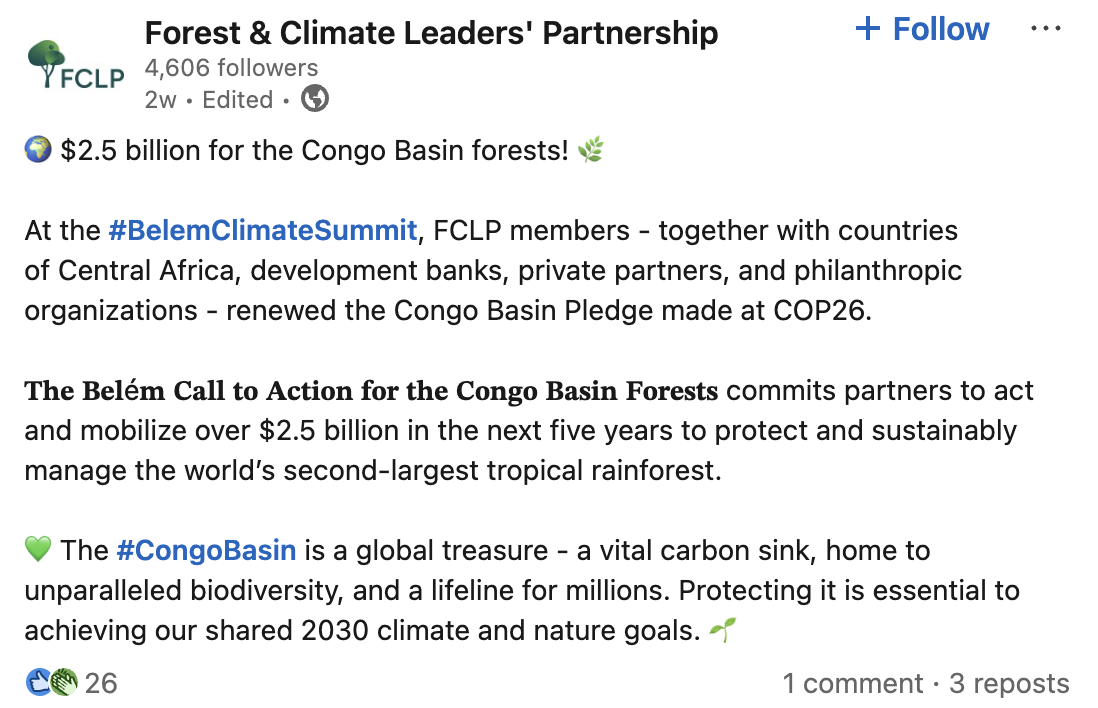
Task: Open the #BelemClimateSummit hashtag feed
Action: [263, 230]
